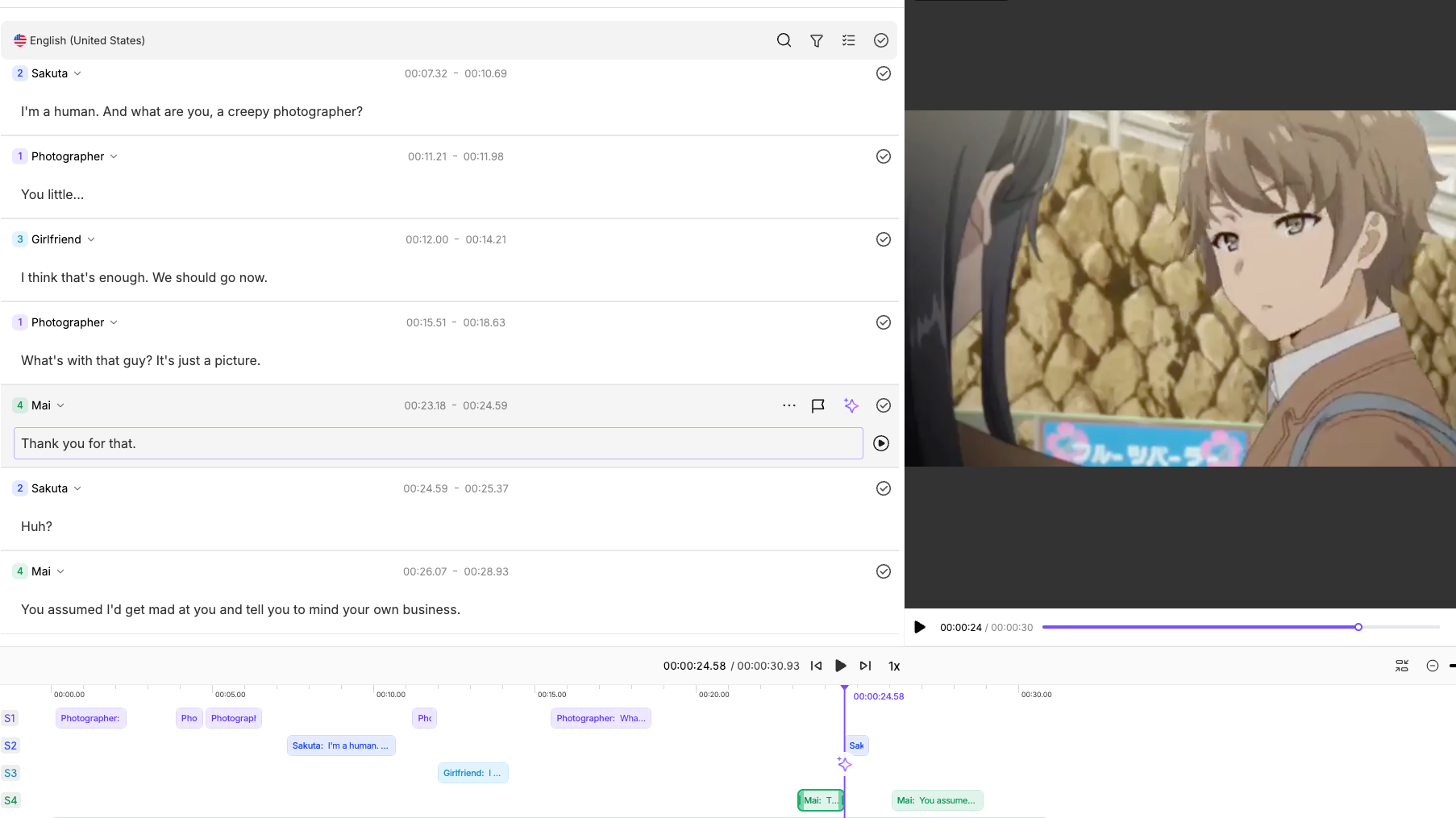The height and width of the screenshot is (818, 1456).
Task: Play timeline from transport controls
Action: tap(841, 666)
